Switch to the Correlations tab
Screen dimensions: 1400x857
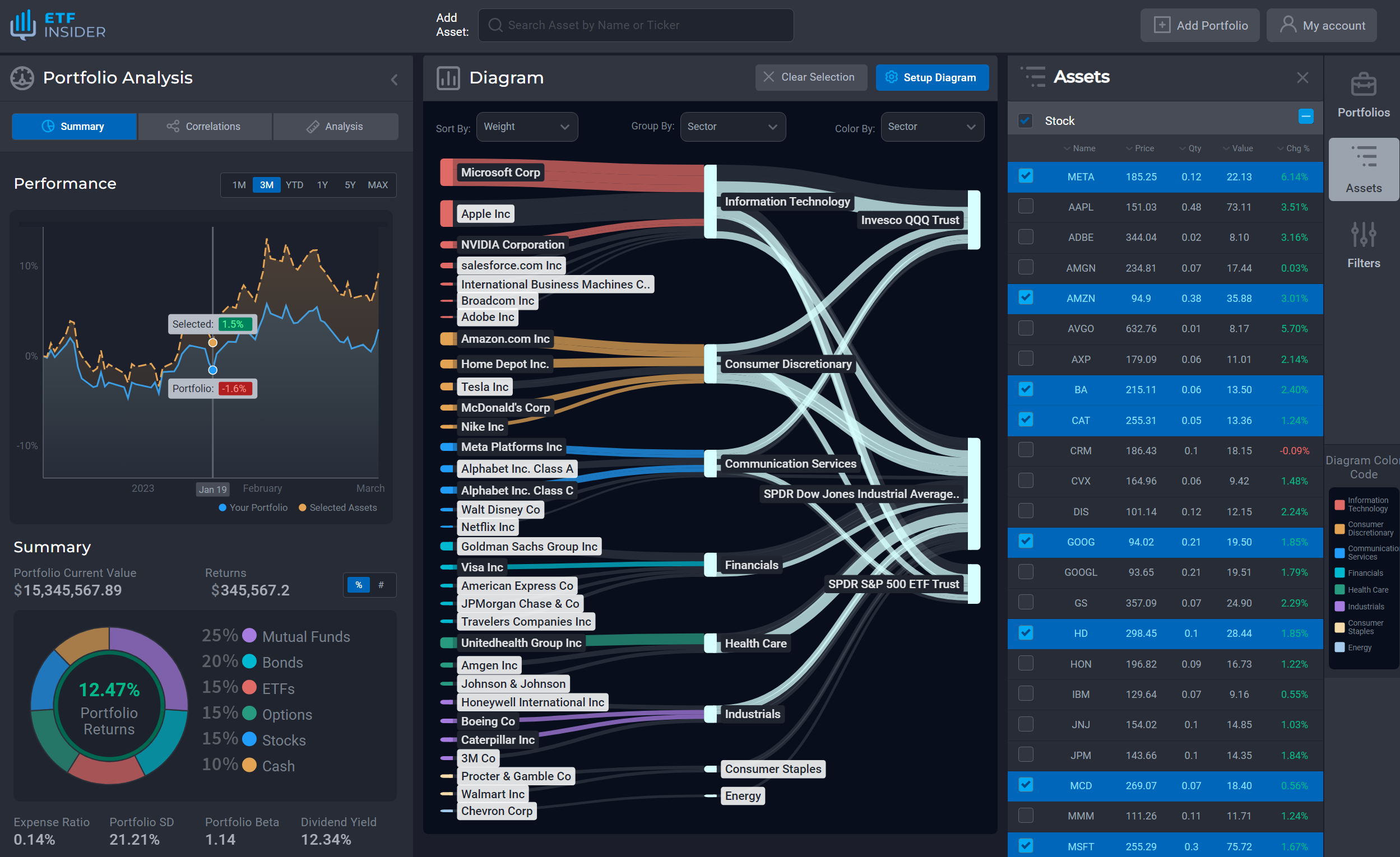[204, 127]
